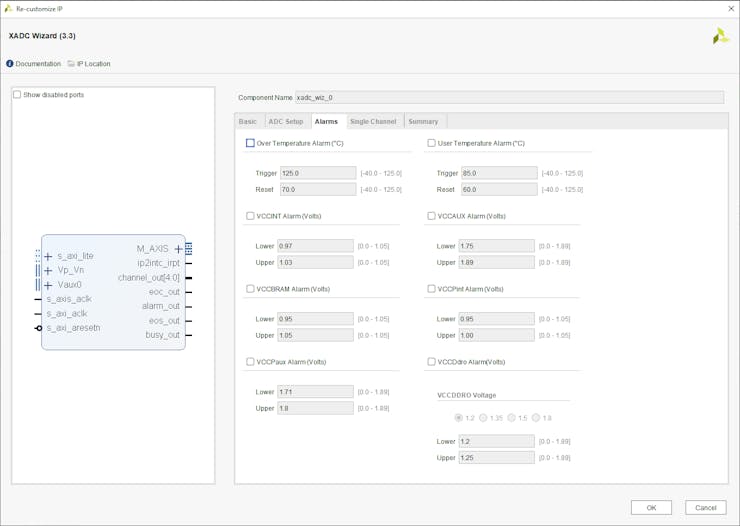Check the VCCPint Alarm checkbox
This screenshot has height=526, width=740.
click(431, 289)
